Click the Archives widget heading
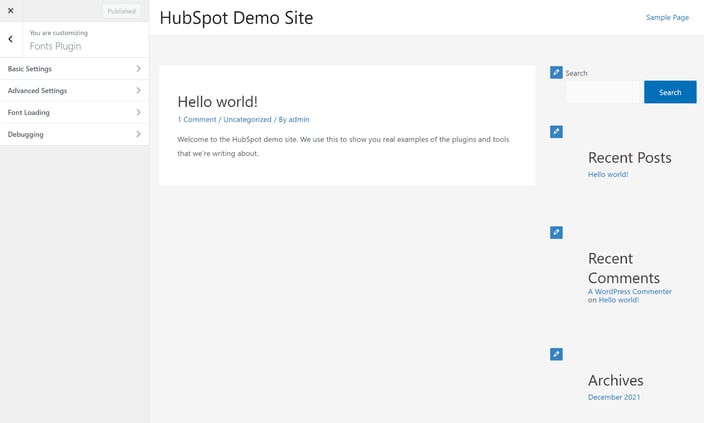This screenshot has height=423, width=704. pyautogui.click(x=616, y=380)
